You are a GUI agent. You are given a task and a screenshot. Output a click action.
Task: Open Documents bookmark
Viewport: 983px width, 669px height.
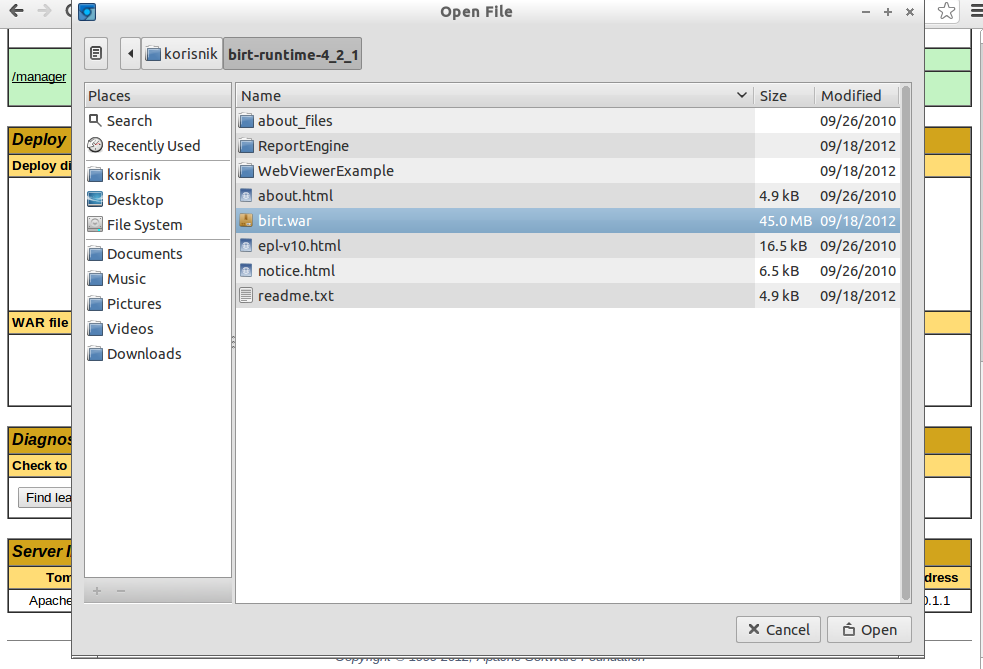(158, 253)
